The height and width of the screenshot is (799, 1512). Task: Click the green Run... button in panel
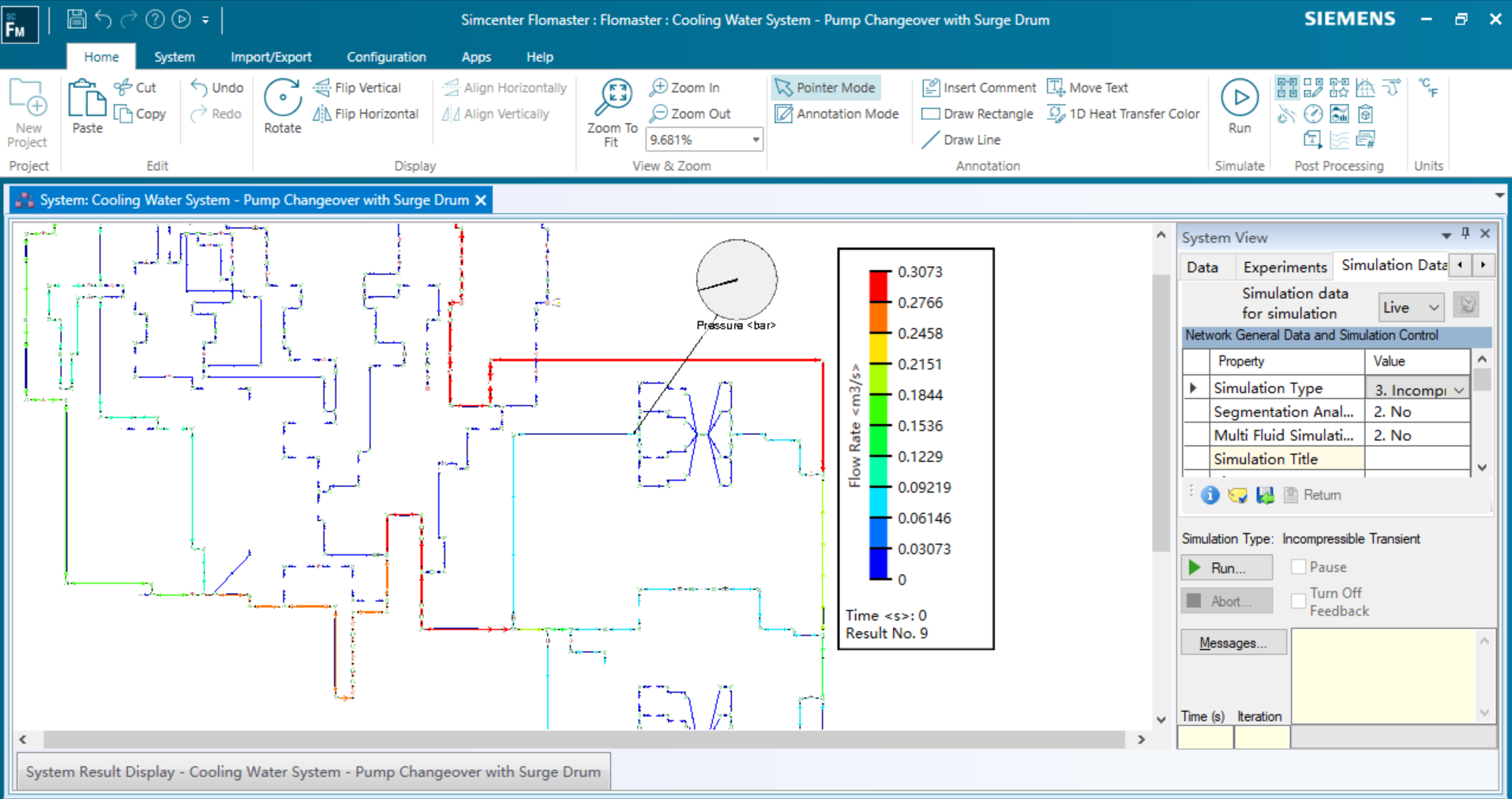[x=1227, y=568]
